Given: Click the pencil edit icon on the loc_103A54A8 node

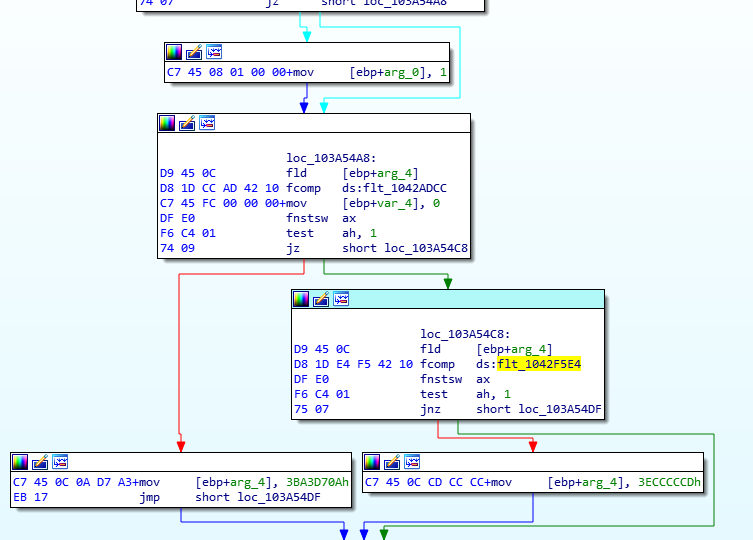Looking at the screenshot, I should click(187, 123).
